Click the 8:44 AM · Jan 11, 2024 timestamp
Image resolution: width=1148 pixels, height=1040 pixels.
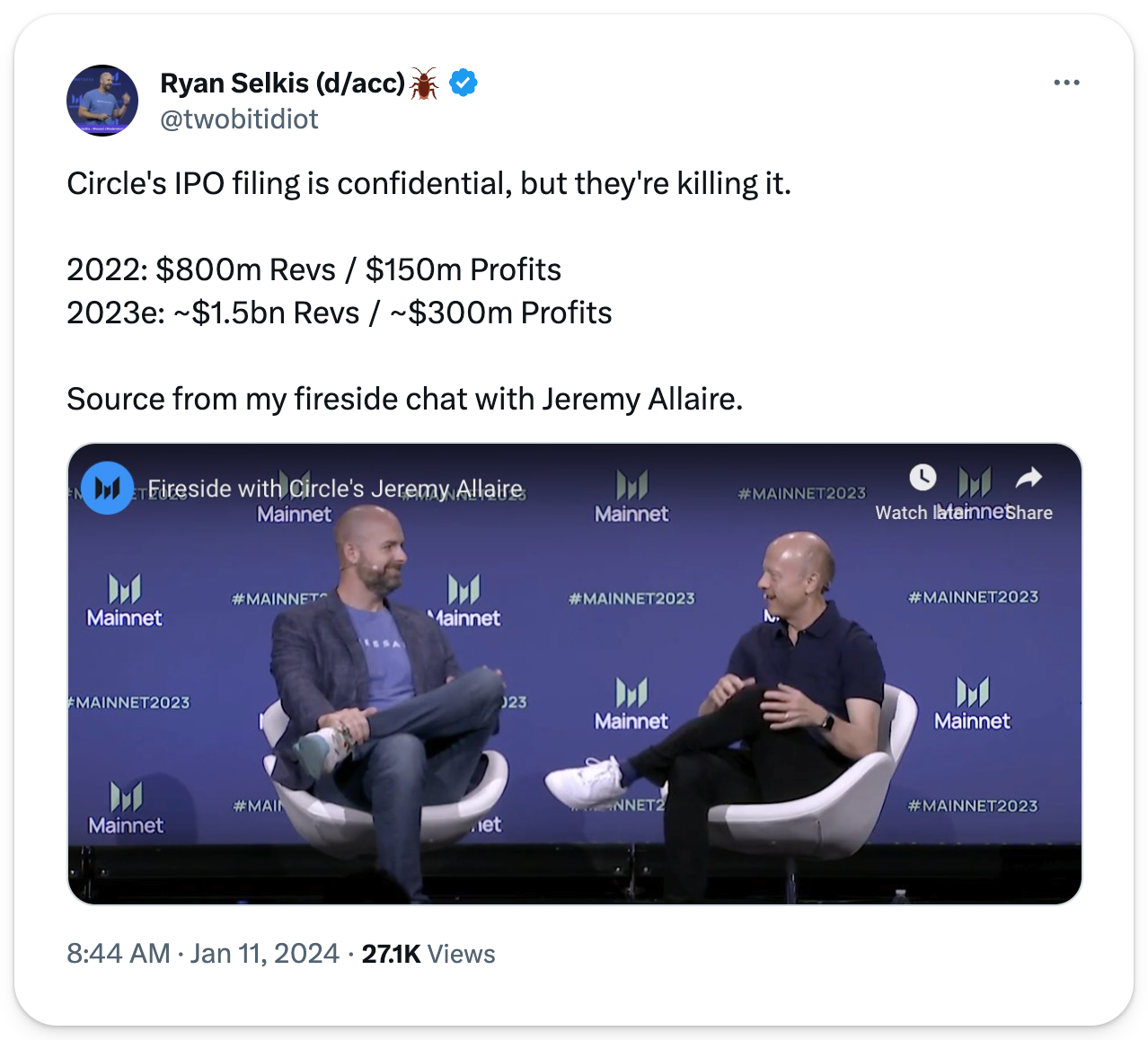(203, 953)
